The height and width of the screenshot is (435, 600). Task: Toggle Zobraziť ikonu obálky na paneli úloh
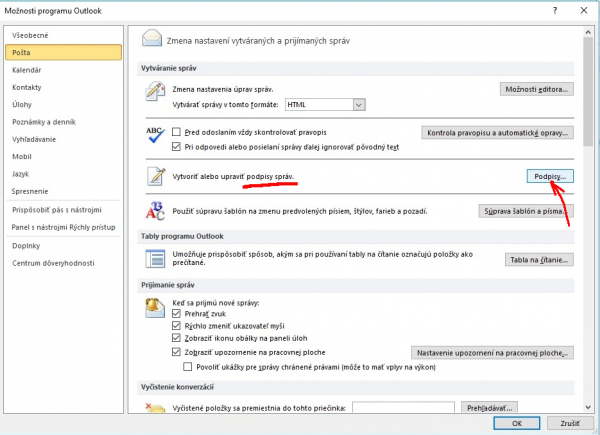176,338
